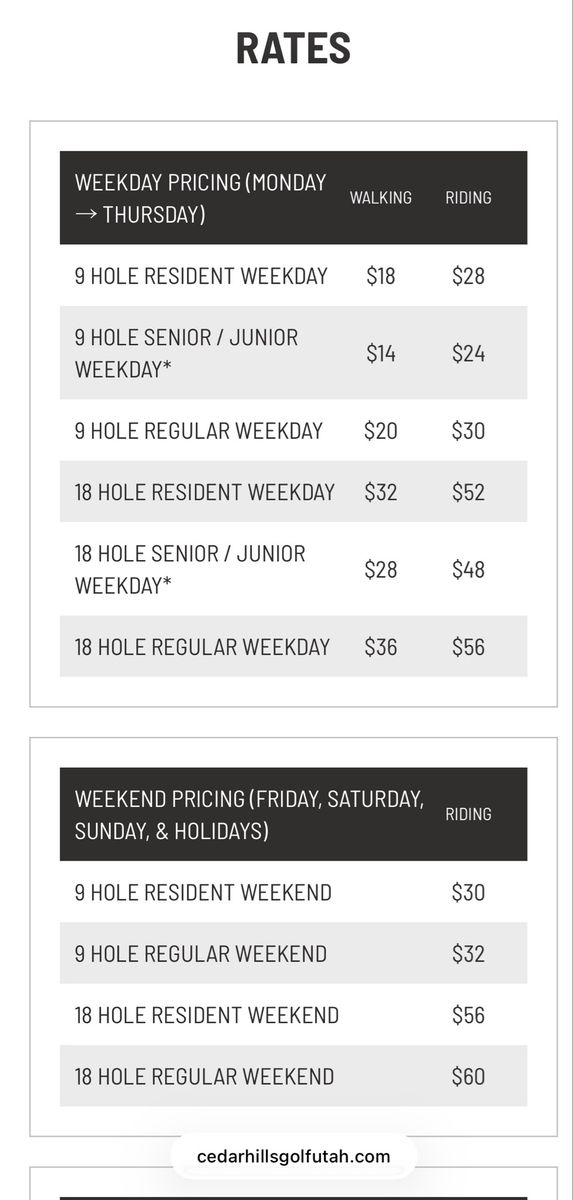Select the $60 18-hole regular weekend price

(x=468, y=1076)
